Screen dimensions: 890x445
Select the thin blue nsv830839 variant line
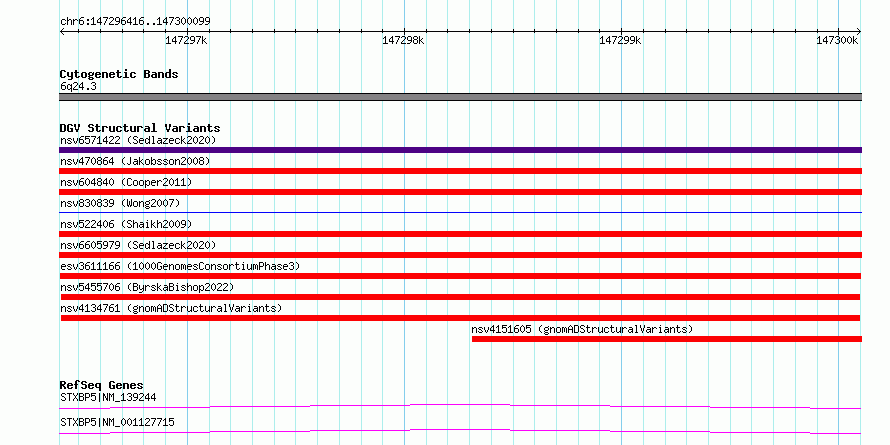click(x=460, y=212)
